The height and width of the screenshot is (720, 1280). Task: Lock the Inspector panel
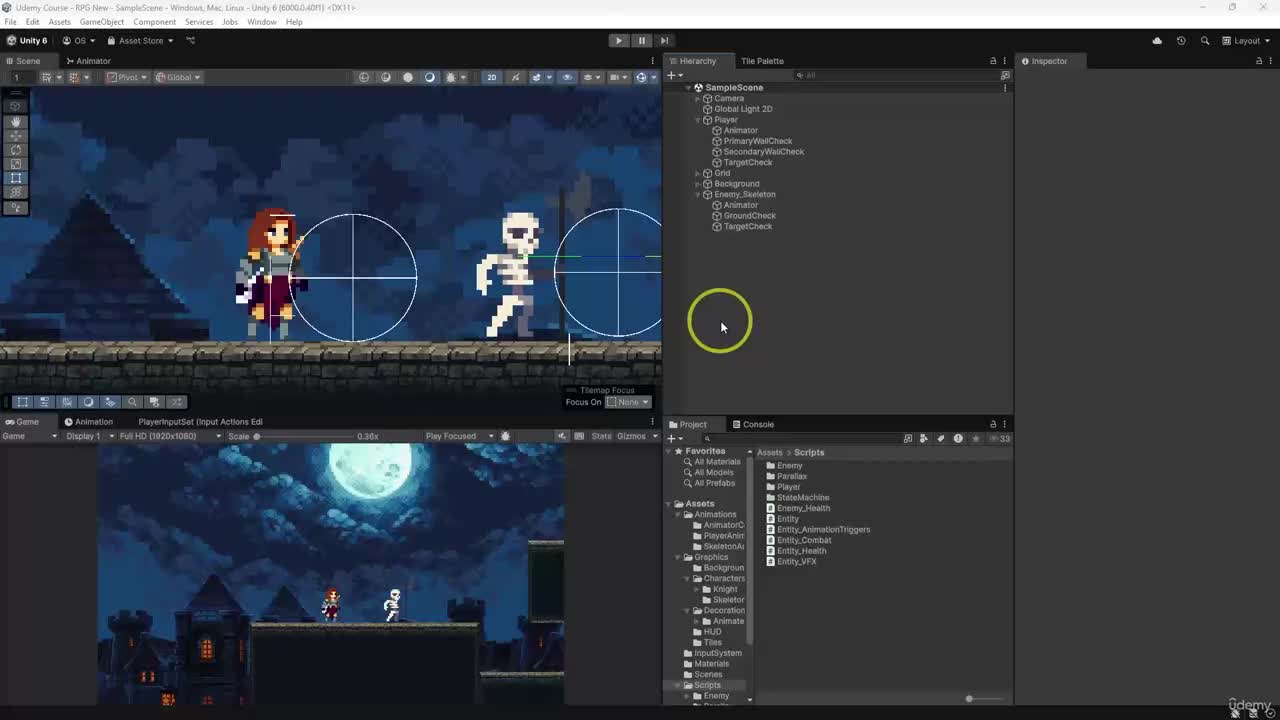1259,61
